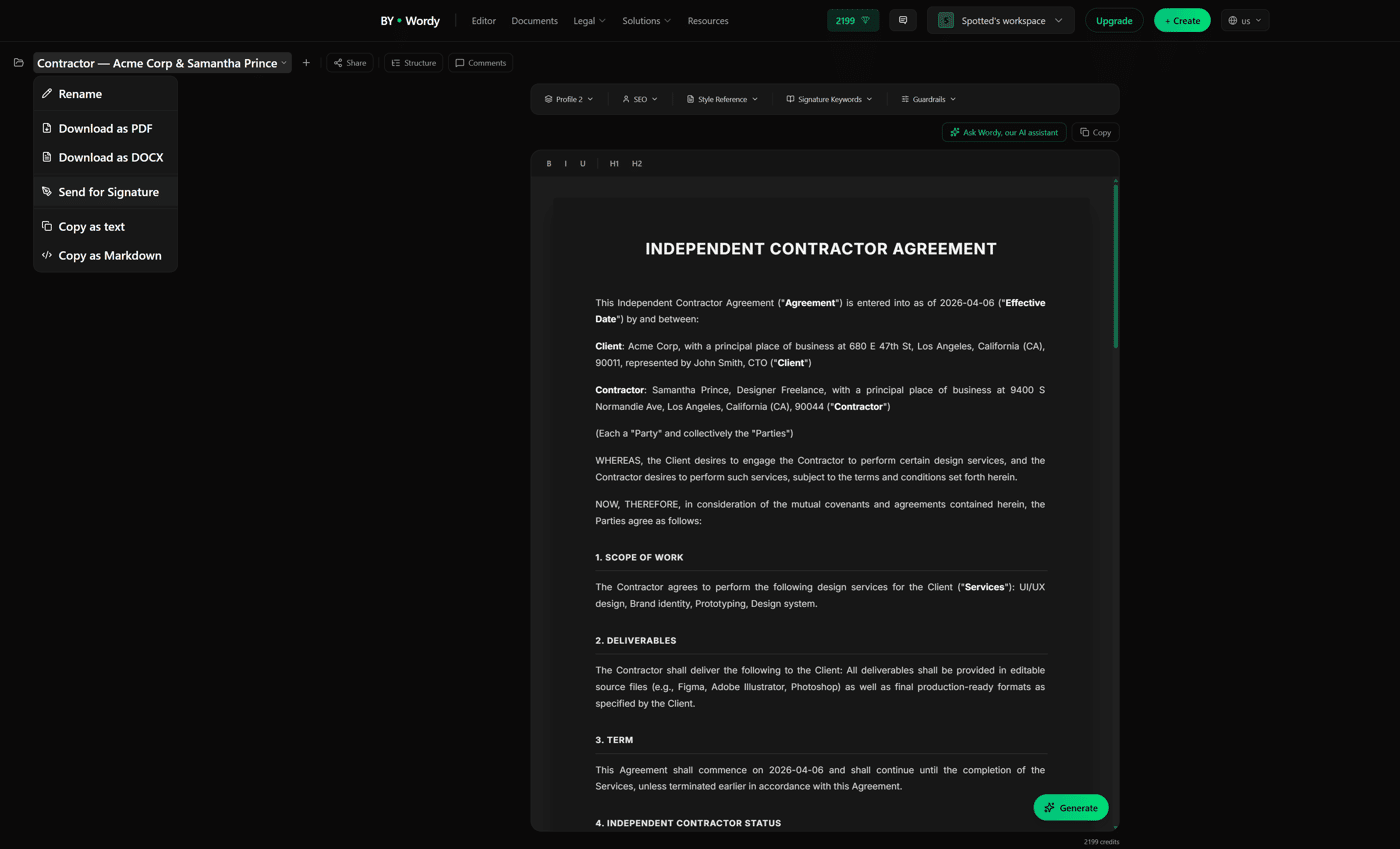
Task: Toggle underline formatting with the U button
Action: pos(583,164)
